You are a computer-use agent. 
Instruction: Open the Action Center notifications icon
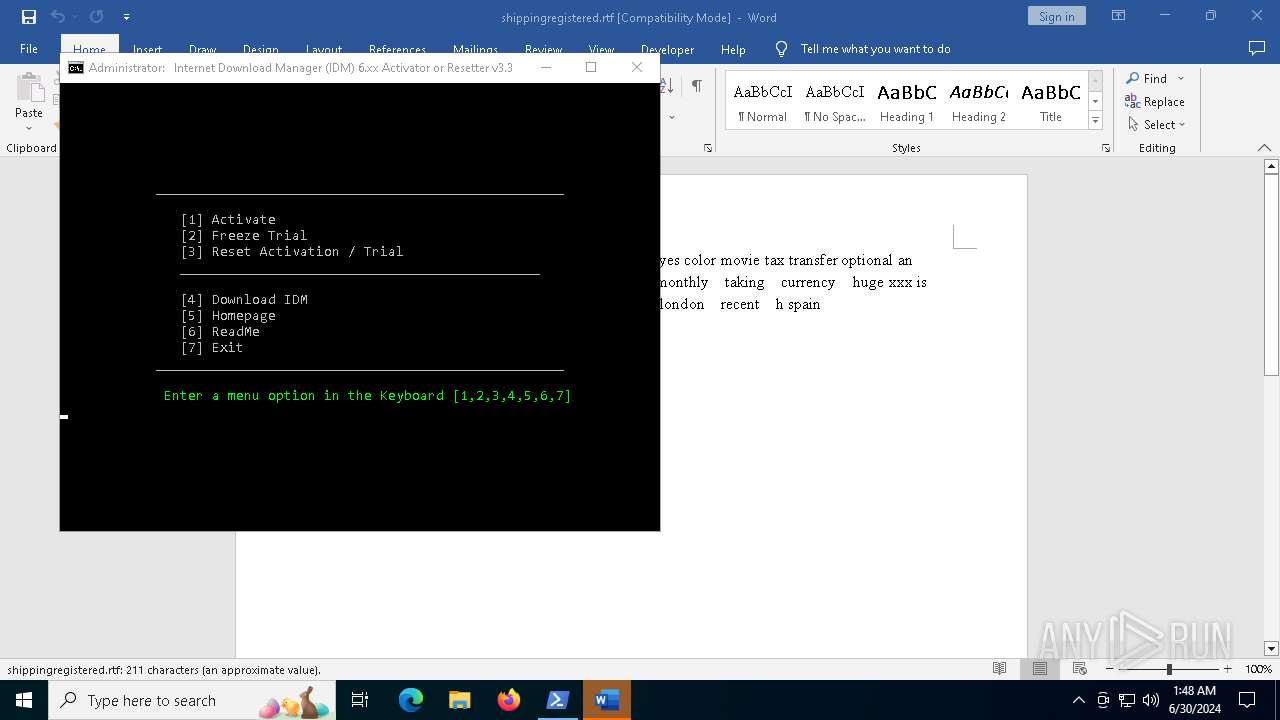click(1247, 700)
